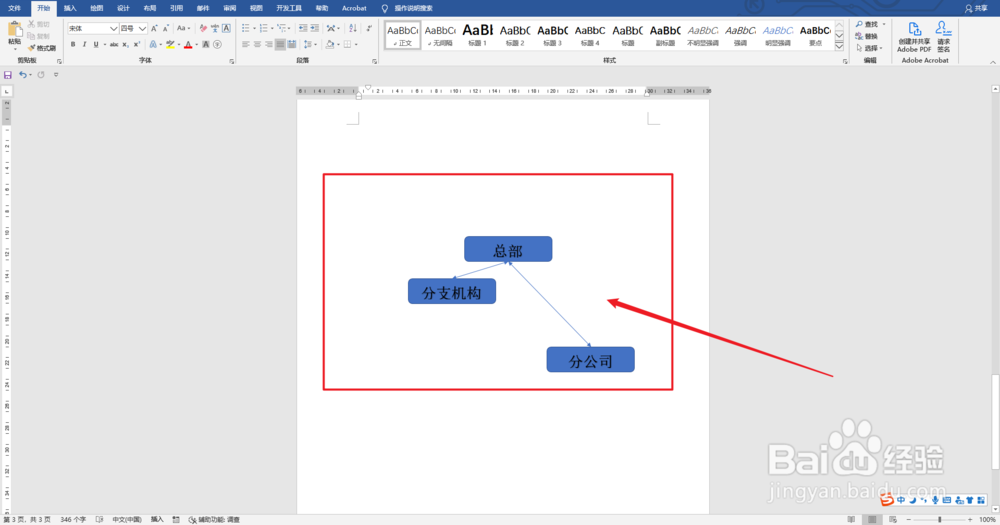Toggle Justify paragraph alignment
1000x525 pixels.
280,45
